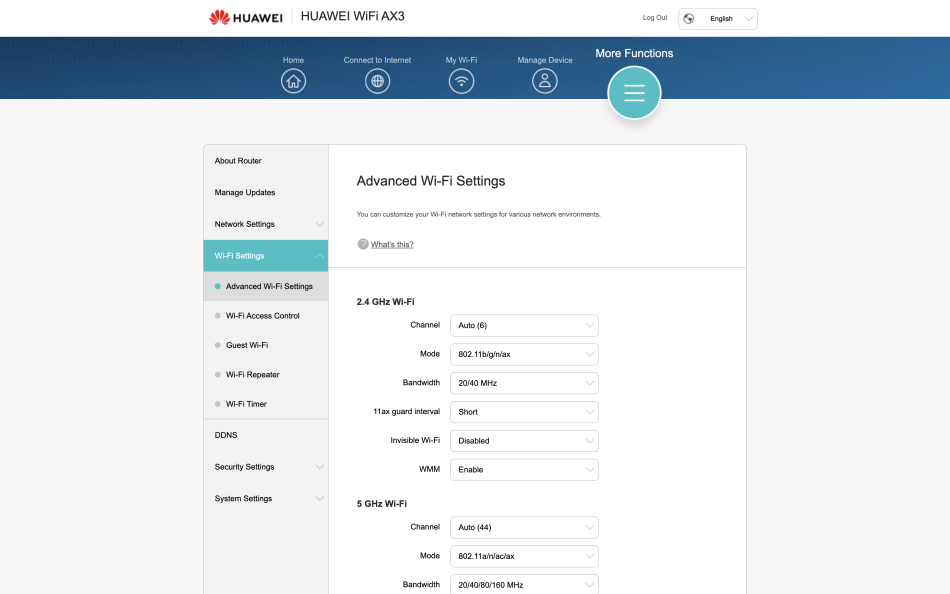Open DDNS page
This screenshot has width=950, height=594.
point(266,435)
